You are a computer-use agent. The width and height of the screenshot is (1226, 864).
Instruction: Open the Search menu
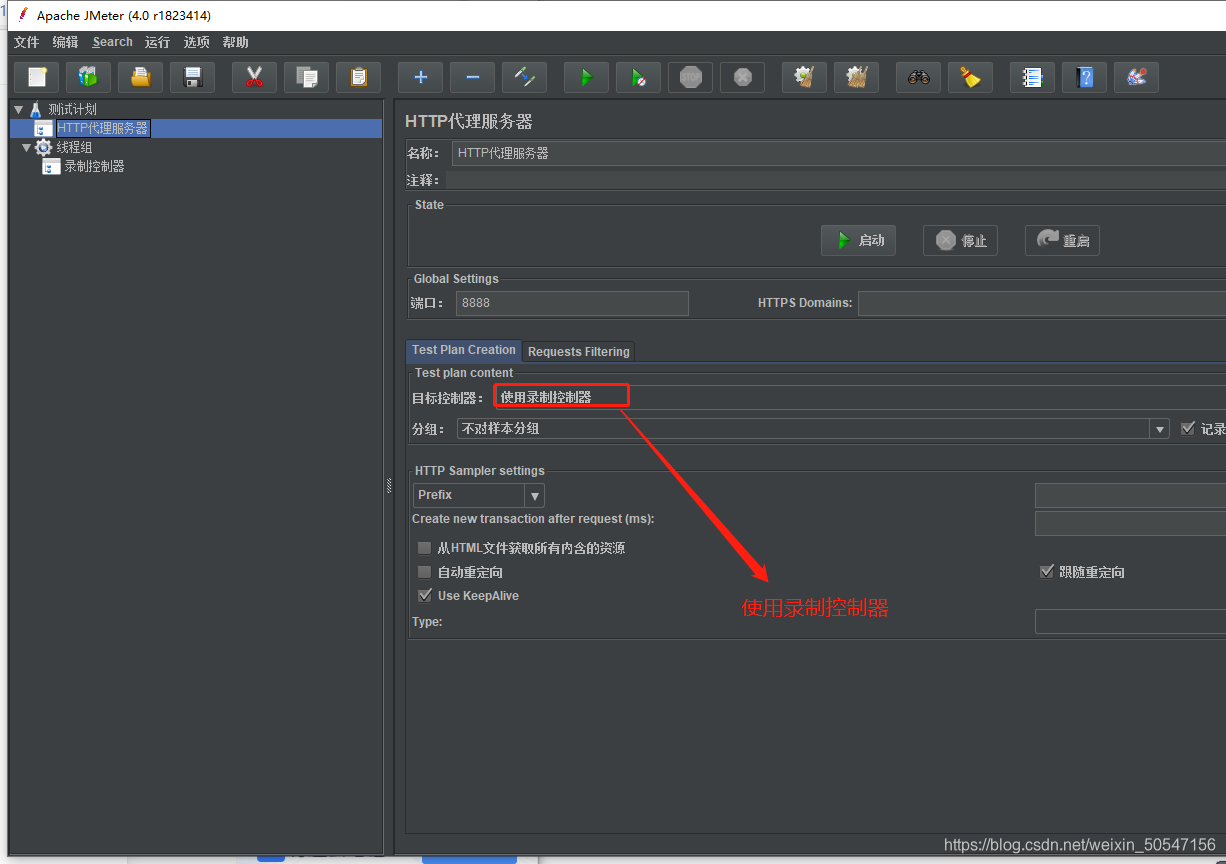click(x=112, y=42)
